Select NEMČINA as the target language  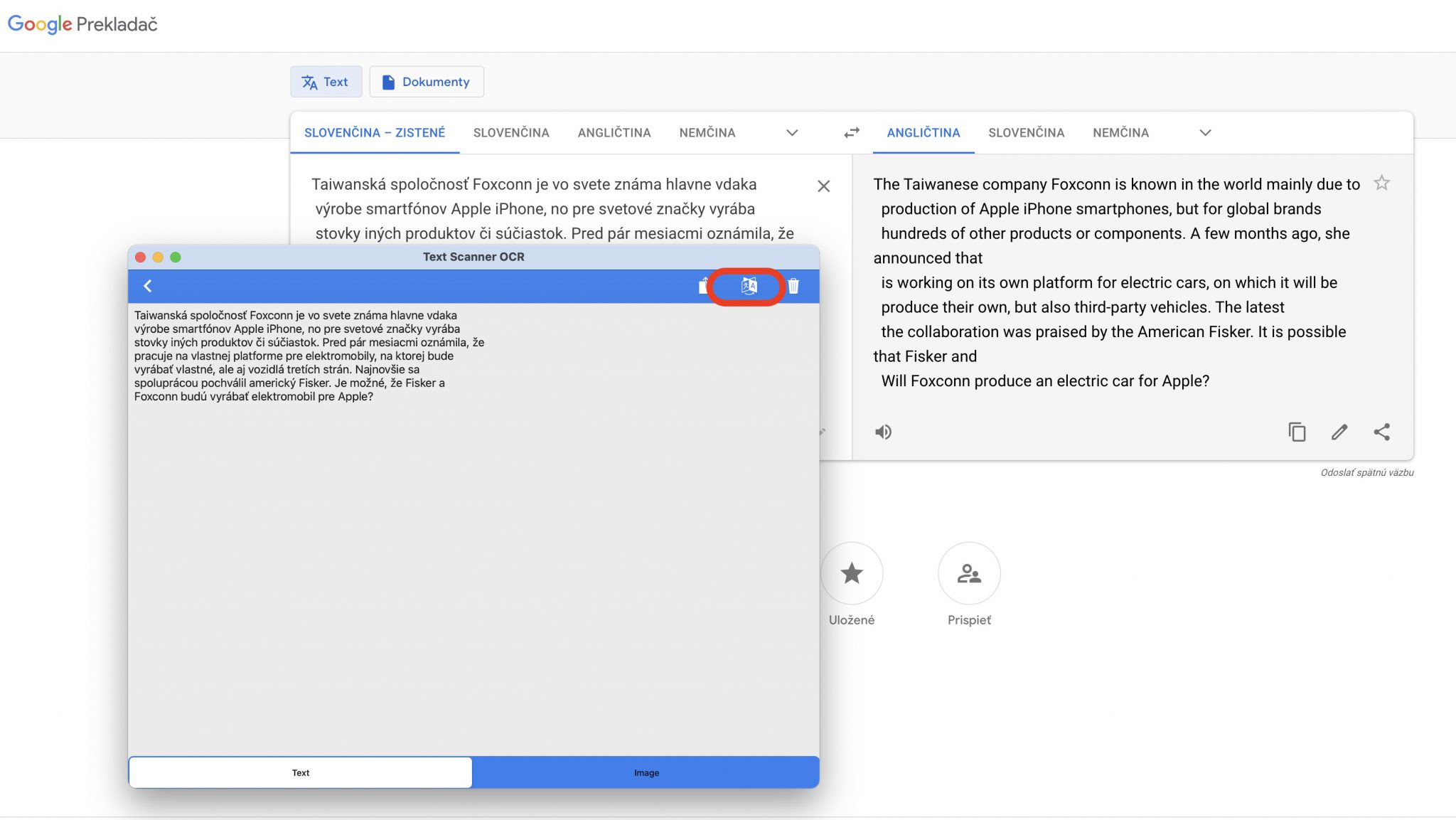tap(1120, 133)
